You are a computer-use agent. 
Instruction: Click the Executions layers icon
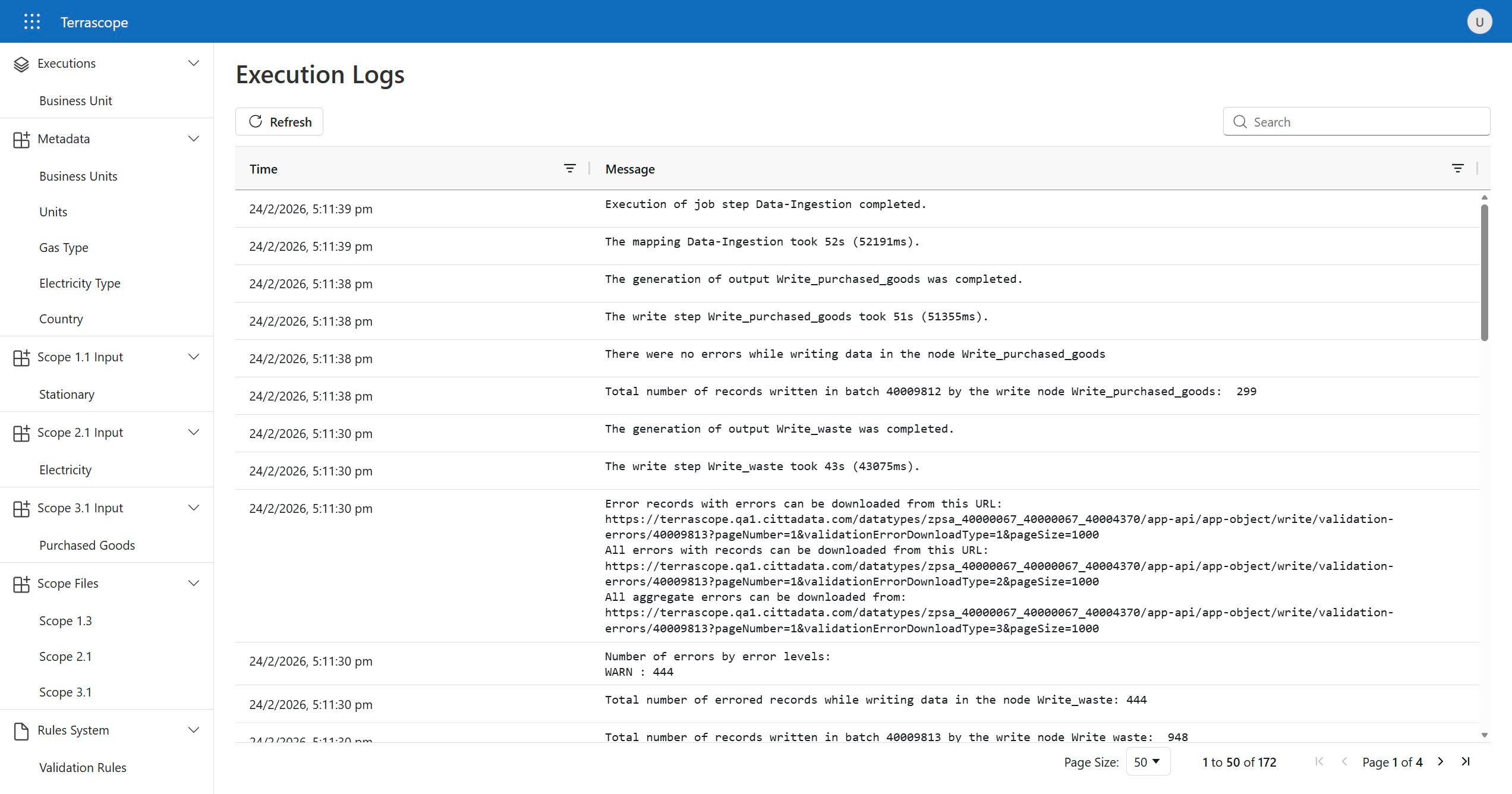[x=21, y=64]
